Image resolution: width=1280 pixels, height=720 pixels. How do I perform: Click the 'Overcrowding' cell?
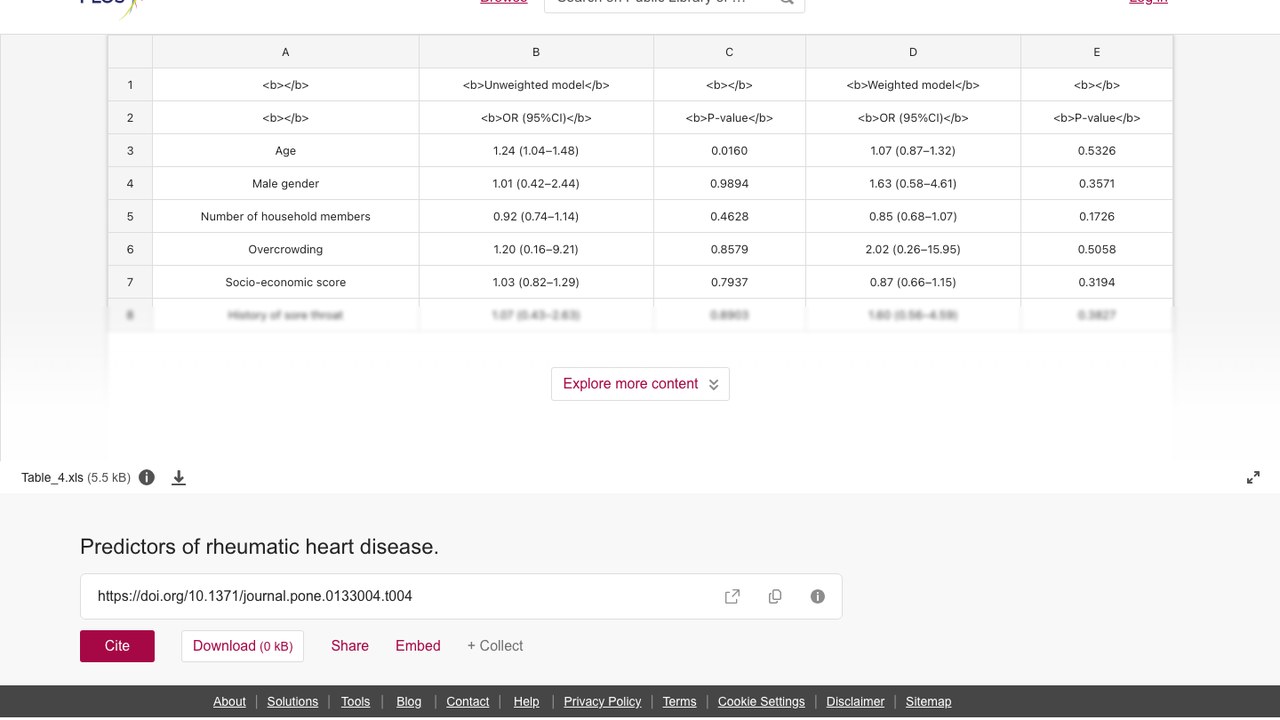286,250
